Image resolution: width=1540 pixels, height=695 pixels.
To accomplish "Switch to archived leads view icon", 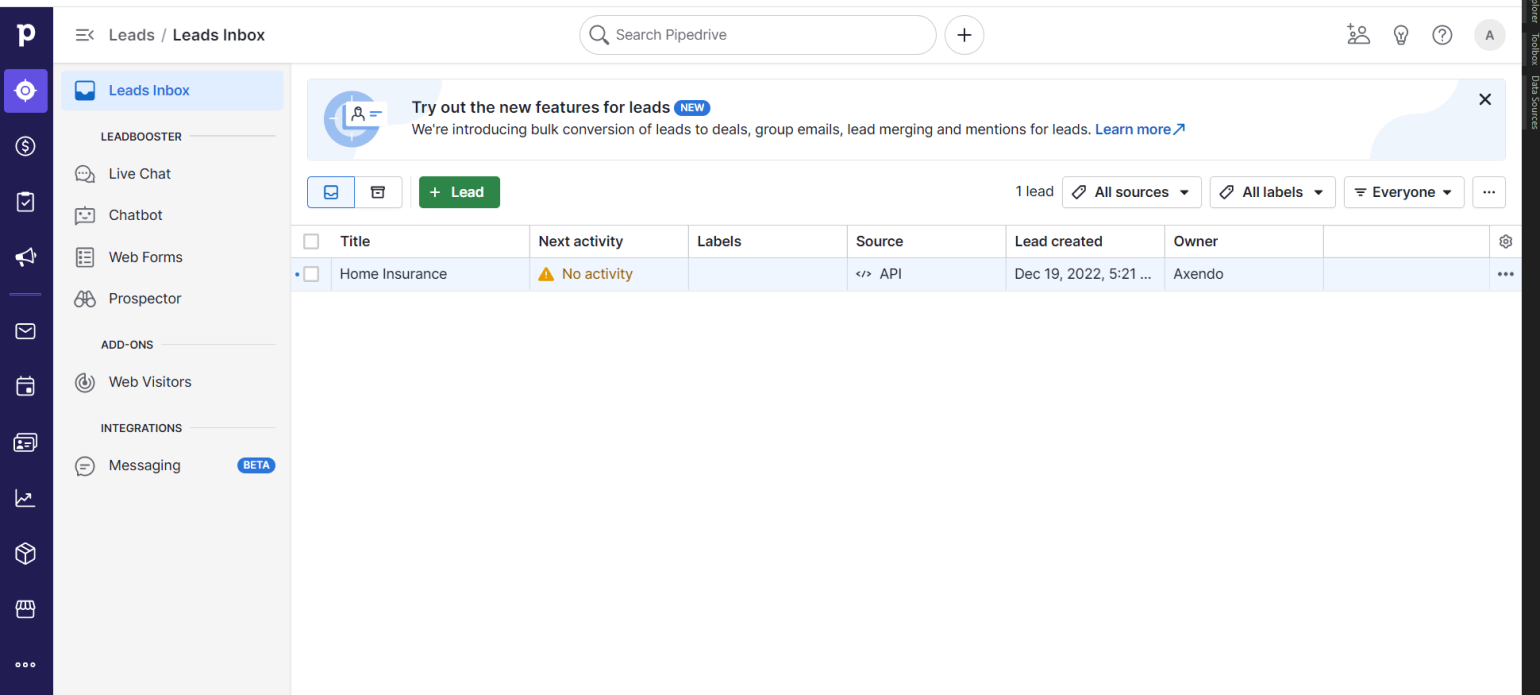I will click(x=378, y=192).
